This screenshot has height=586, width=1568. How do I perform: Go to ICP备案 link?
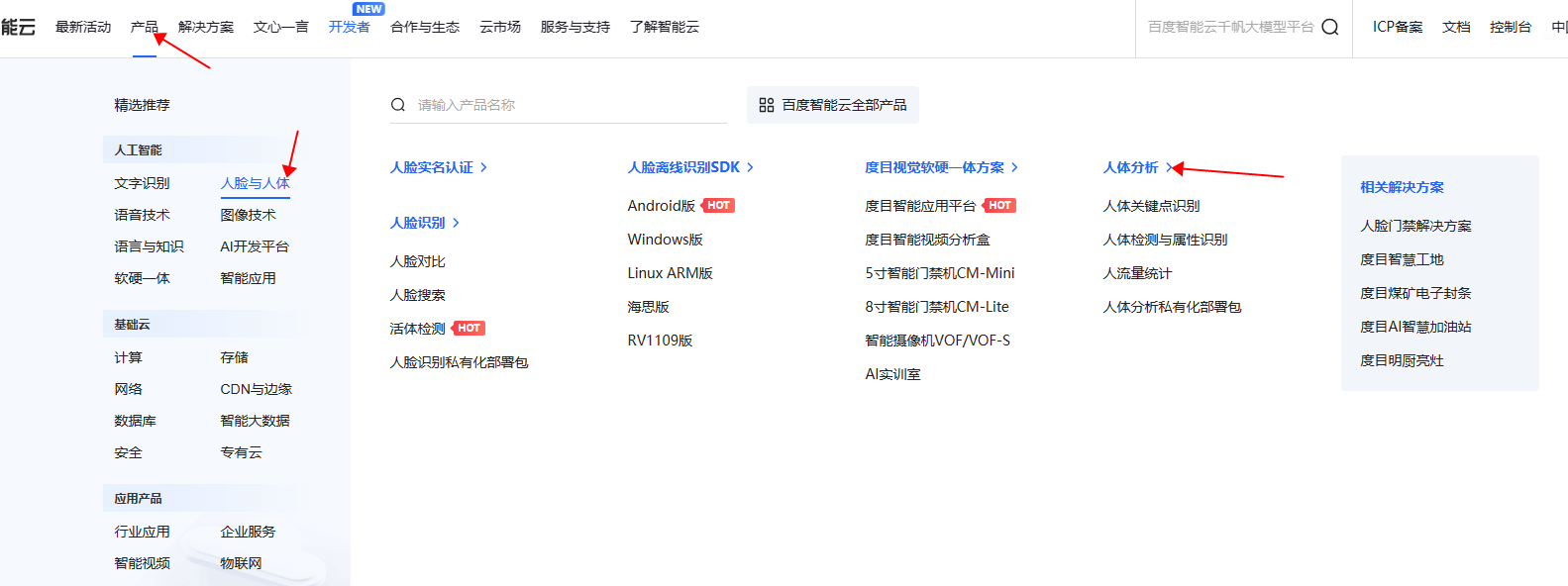(1398, 28)
